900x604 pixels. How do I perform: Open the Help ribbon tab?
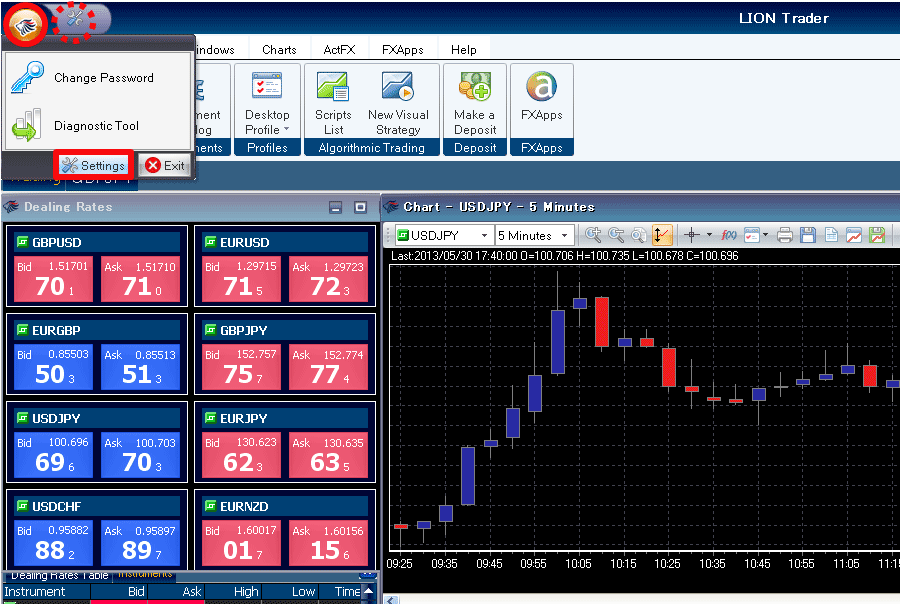[463, 49]
